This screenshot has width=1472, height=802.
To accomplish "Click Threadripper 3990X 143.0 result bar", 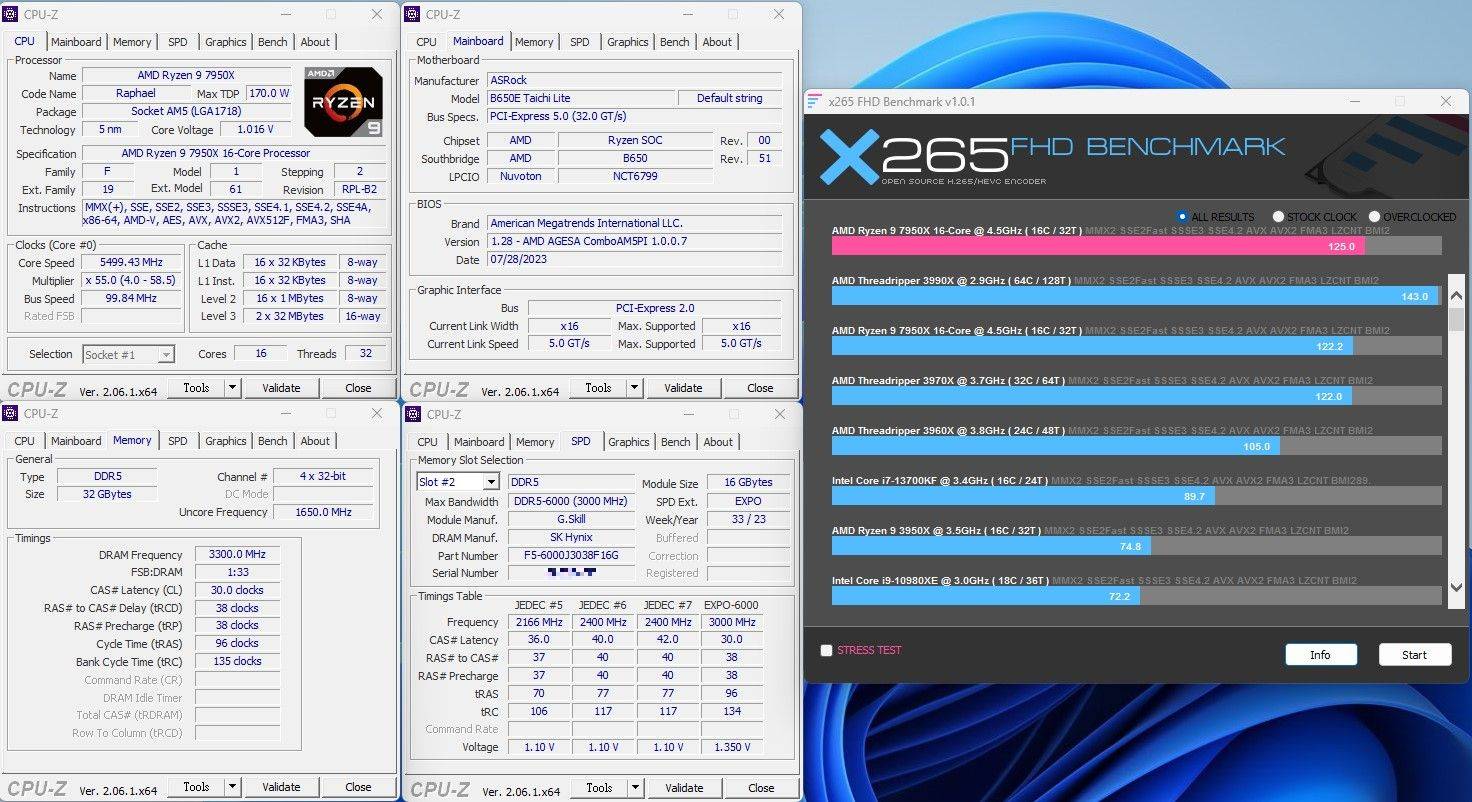I will click(x=1135, y=296).
